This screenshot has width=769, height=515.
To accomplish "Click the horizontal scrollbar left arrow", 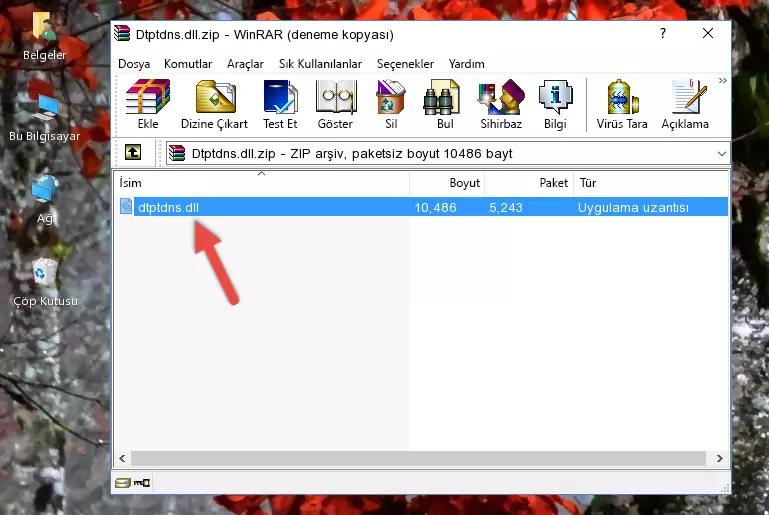I will pyautogui.click(x=122, y=458).
